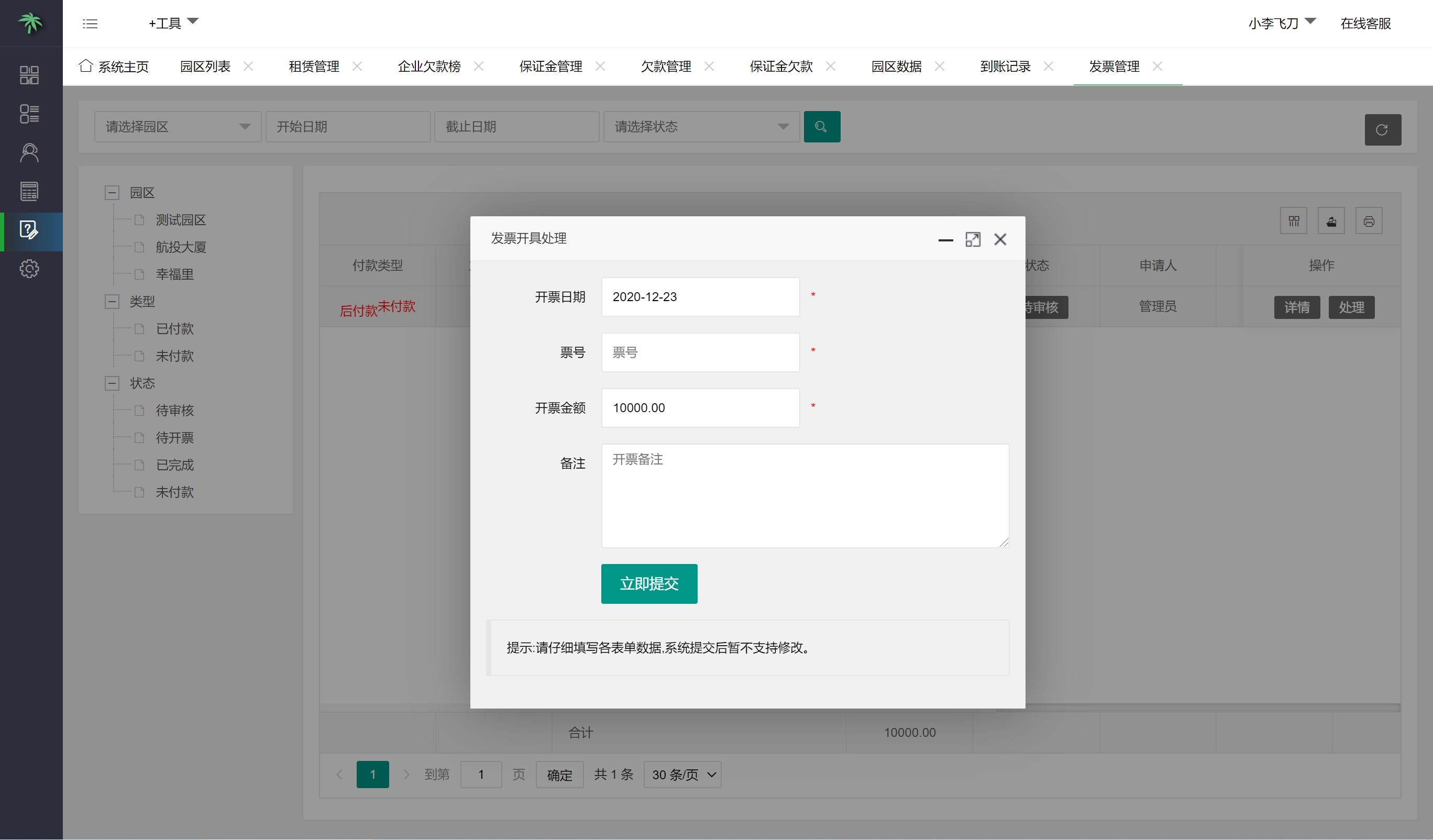The image size is (1433, 840).
Task: Close the 租赁管理 tab
Action: click(357, 66)
